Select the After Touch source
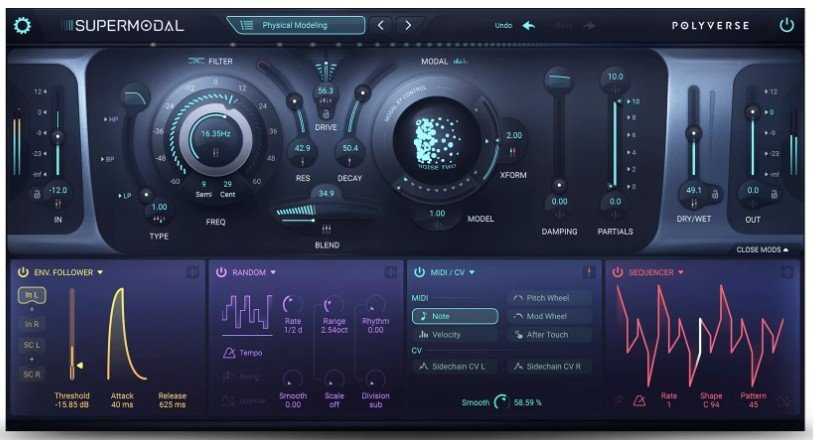 point(550,335)
